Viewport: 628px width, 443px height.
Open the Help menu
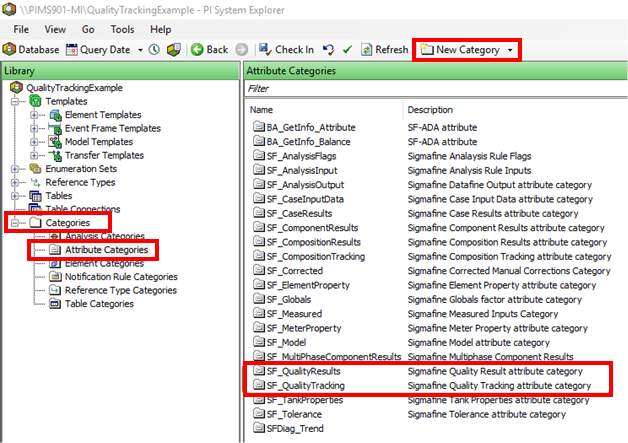pyautogui.click(x=161, y=29)
